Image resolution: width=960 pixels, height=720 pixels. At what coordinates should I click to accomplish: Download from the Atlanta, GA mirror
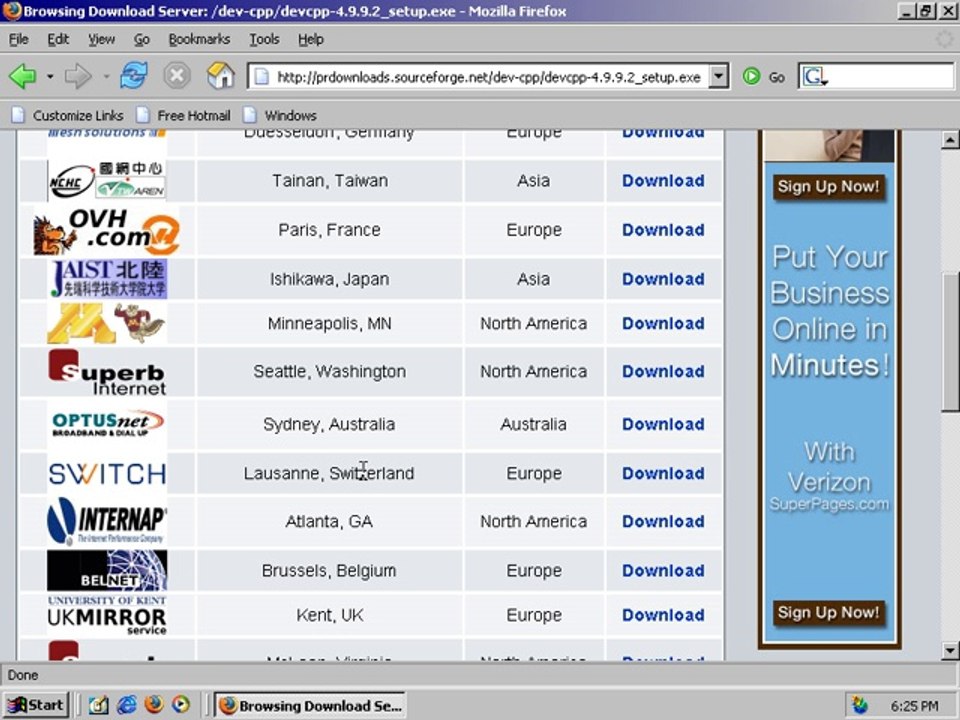pos(663,521)
